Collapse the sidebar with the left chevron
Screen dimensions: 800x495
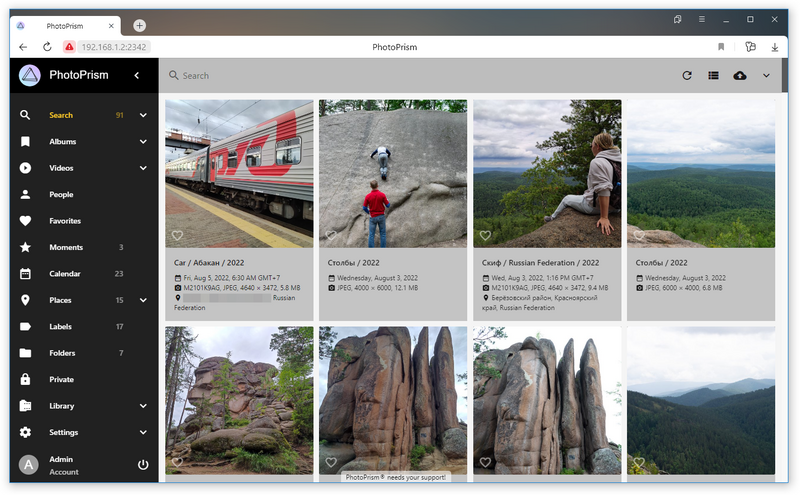pyautogui.click(x=137, y=76)
